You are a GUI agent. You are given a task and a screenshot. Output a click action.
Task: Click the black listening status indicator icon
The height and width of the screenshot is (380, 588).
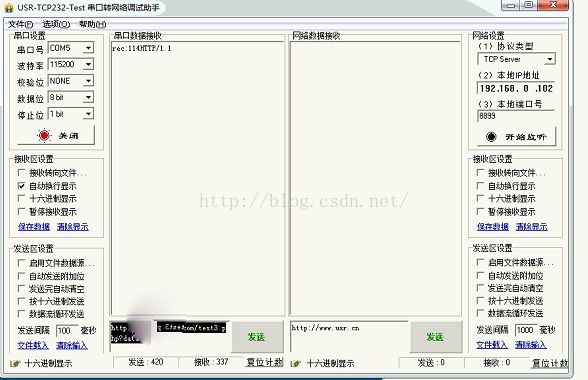pyautogui.click(x=491, y=137)
